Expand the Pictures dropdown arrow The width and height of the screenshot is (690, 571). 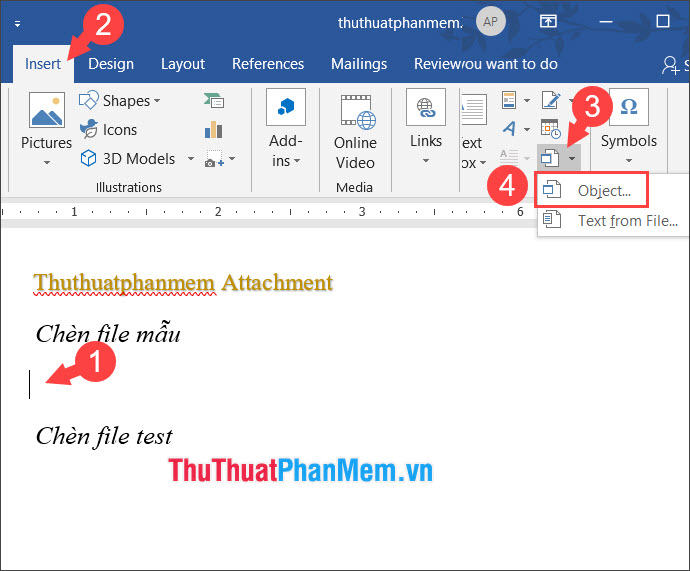[x=47, y=162]
